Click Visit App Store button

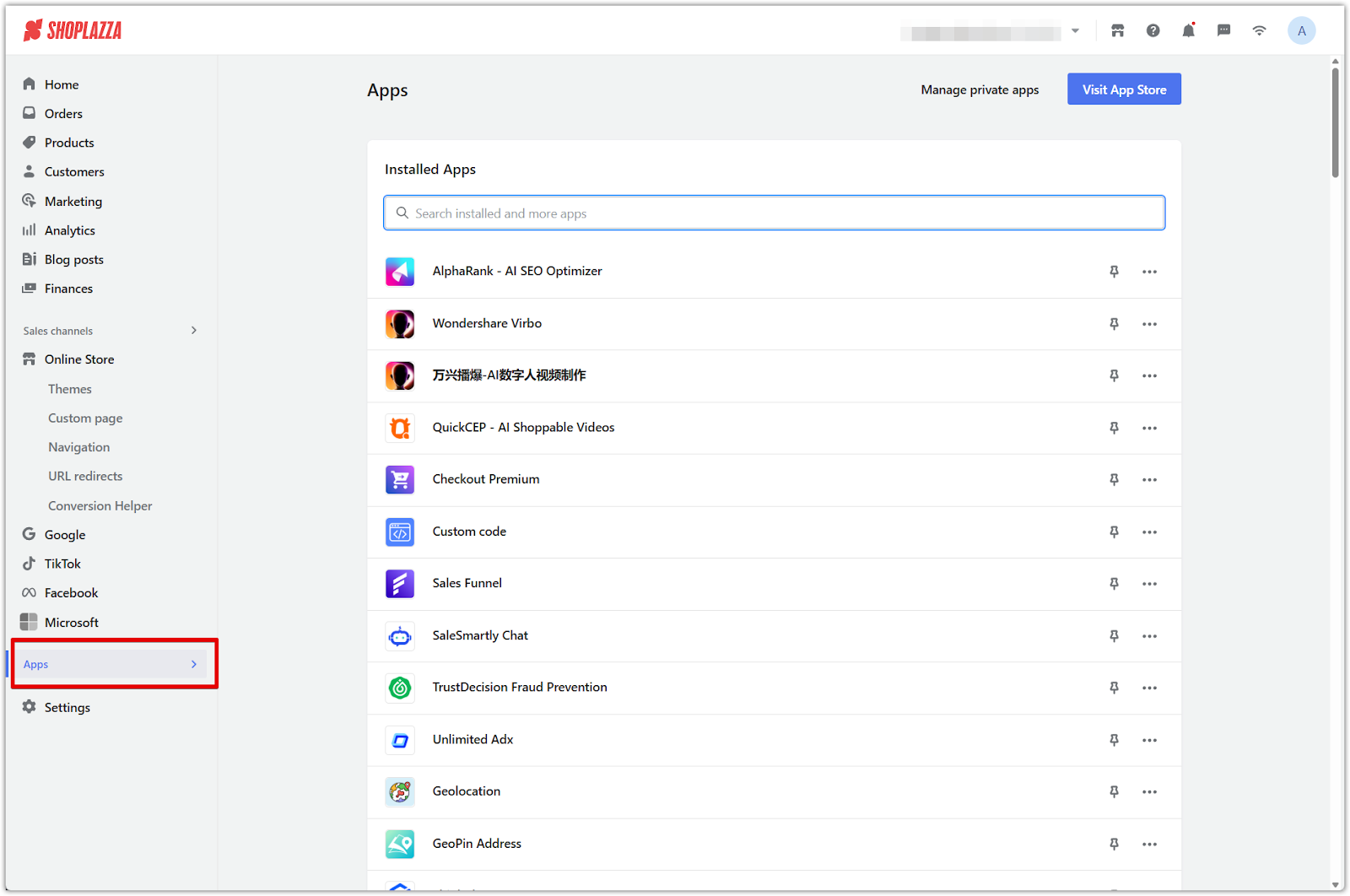1124,89
